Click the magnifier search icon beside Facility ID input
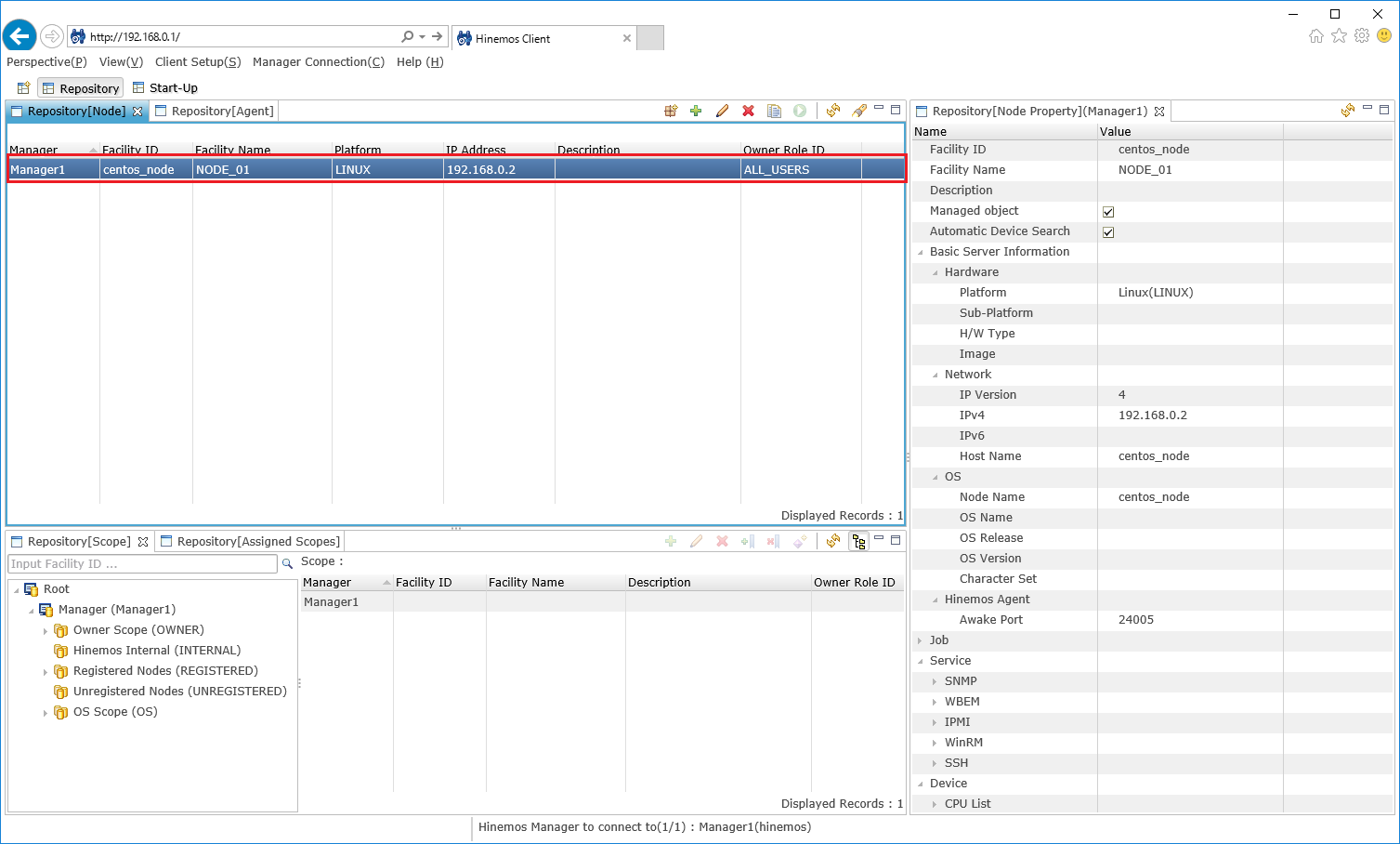Viewport: 1400px width, 844px height. pyautogui.click(x=287, y=563)
